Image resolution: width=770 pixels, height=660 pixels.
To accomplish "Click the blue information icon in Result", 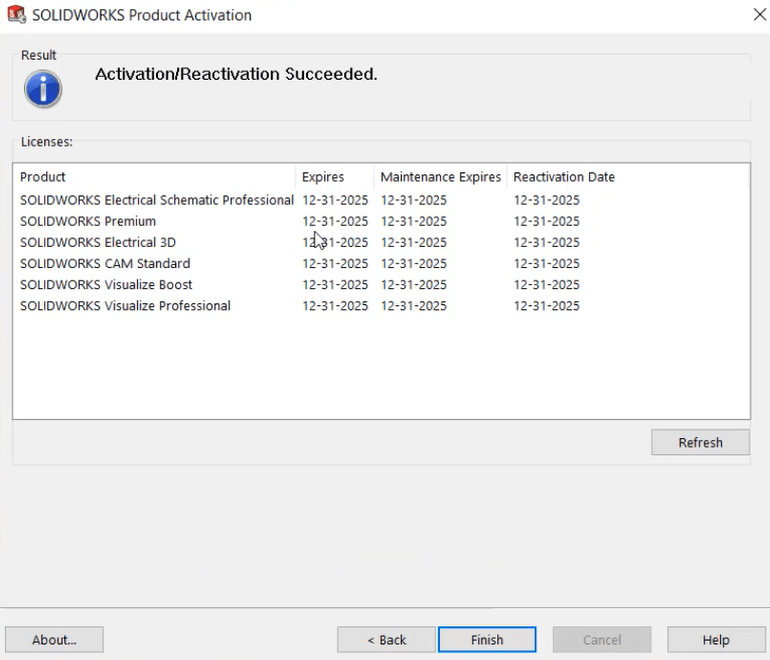I will click(x=43, y=89).
